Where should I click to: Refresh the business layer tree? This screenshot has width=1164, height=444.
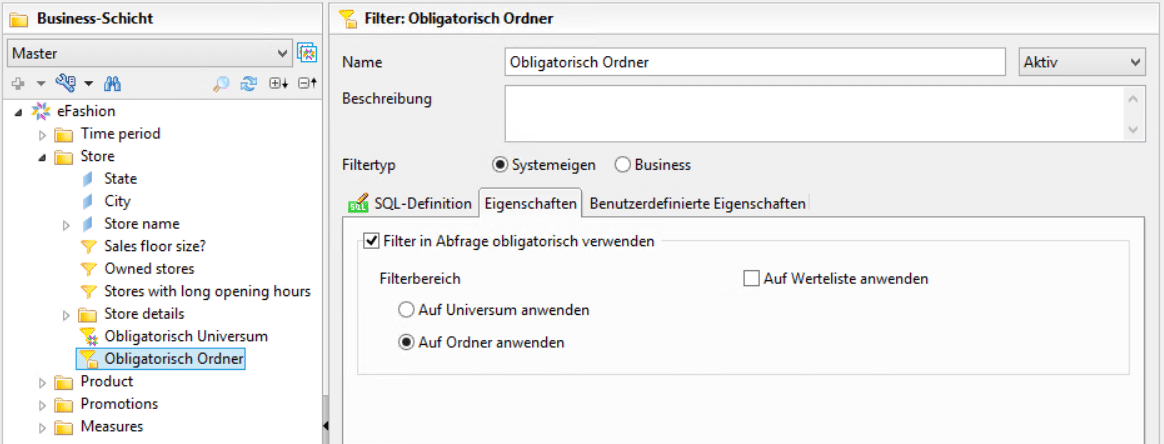coord(248,84)
